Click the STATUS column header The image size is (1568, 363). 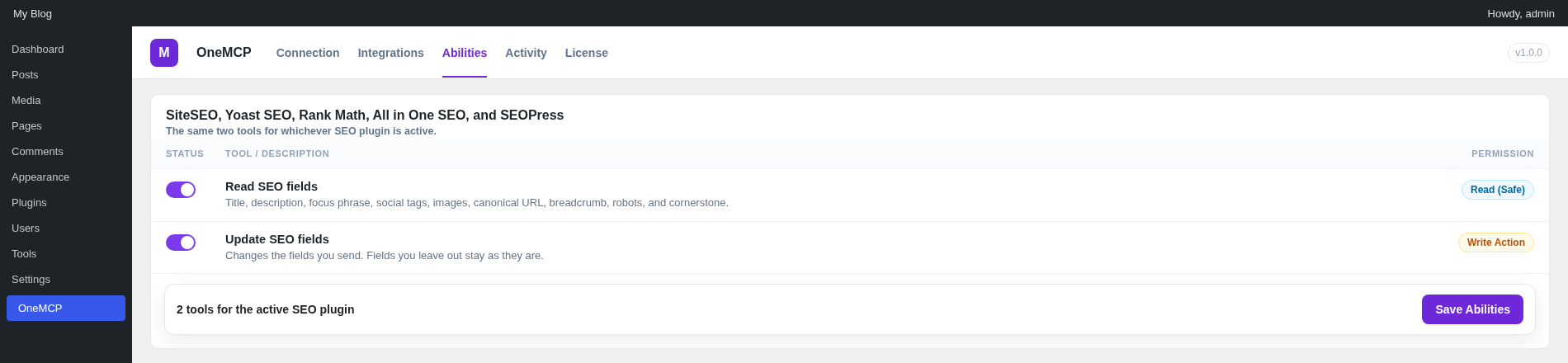coord(185,153)
